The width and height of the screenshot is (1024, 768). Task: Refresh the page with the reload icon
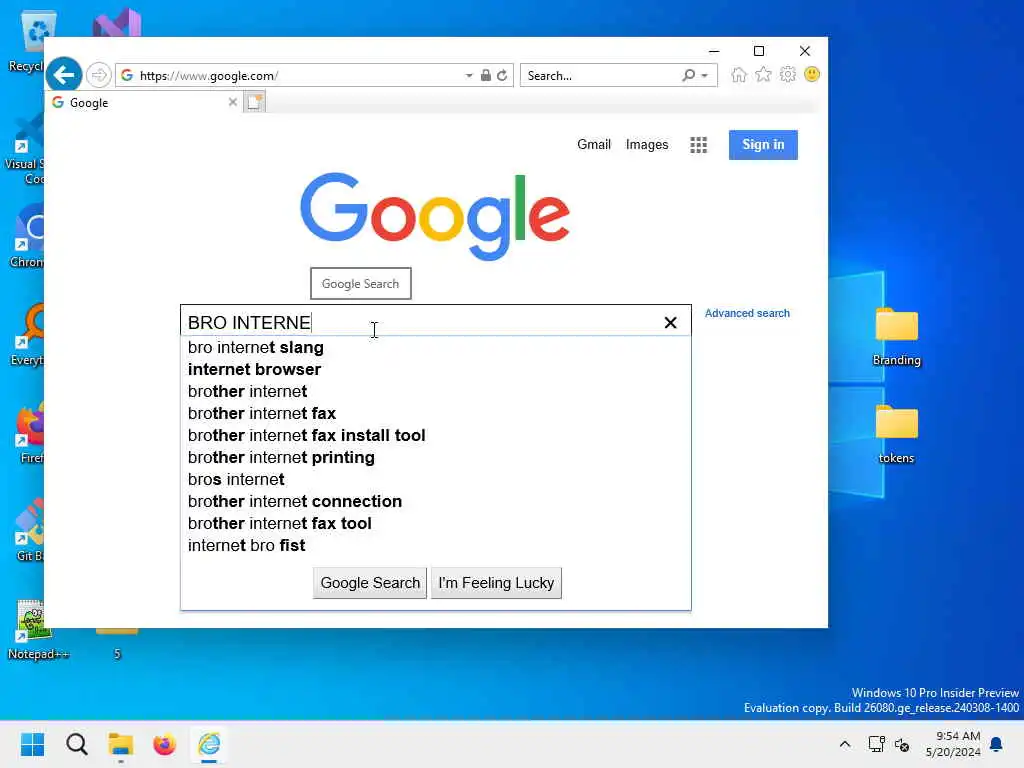[502, 75]
